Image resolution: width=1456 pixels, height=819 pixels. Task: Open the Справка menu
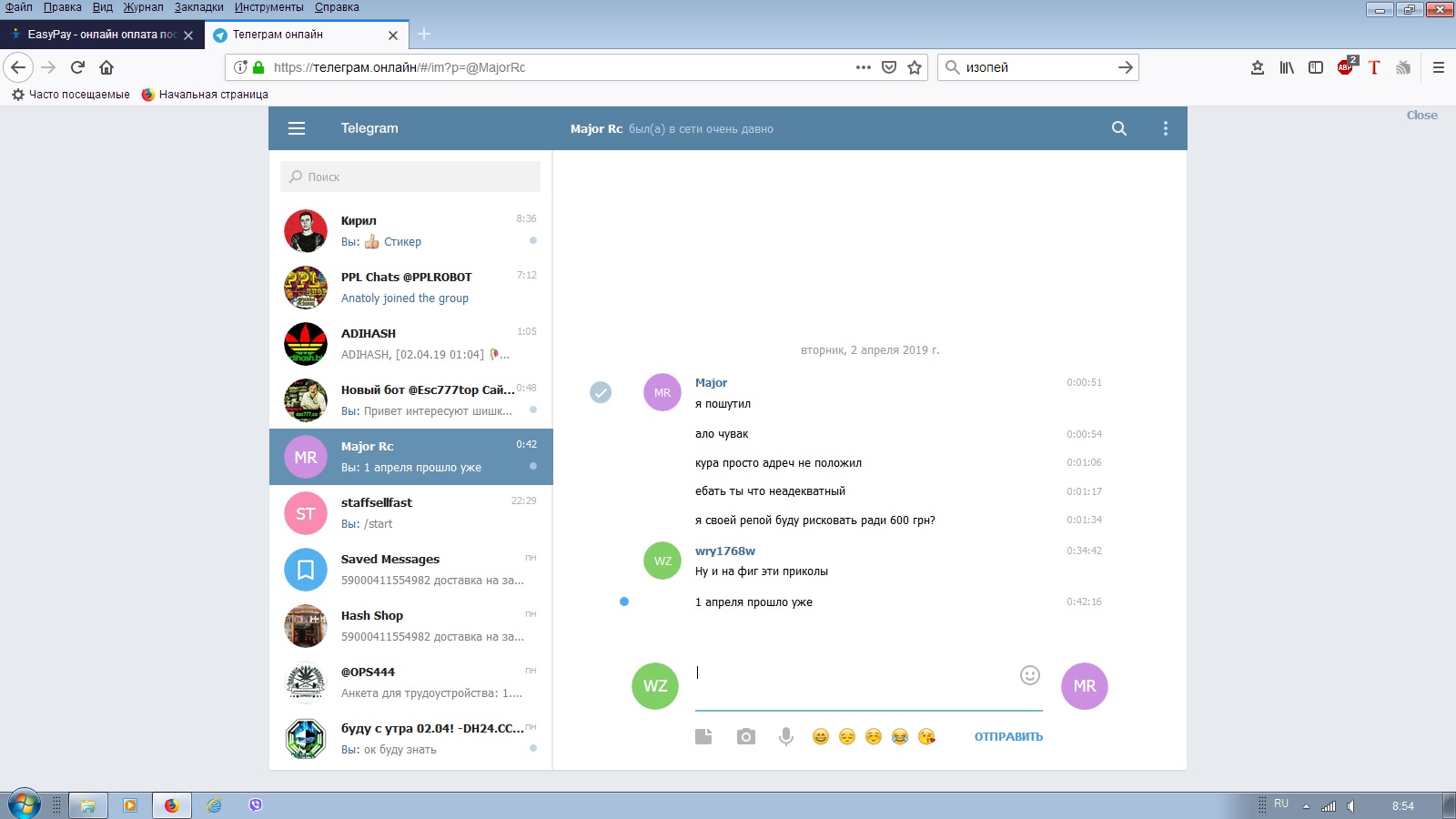[337, 7]
